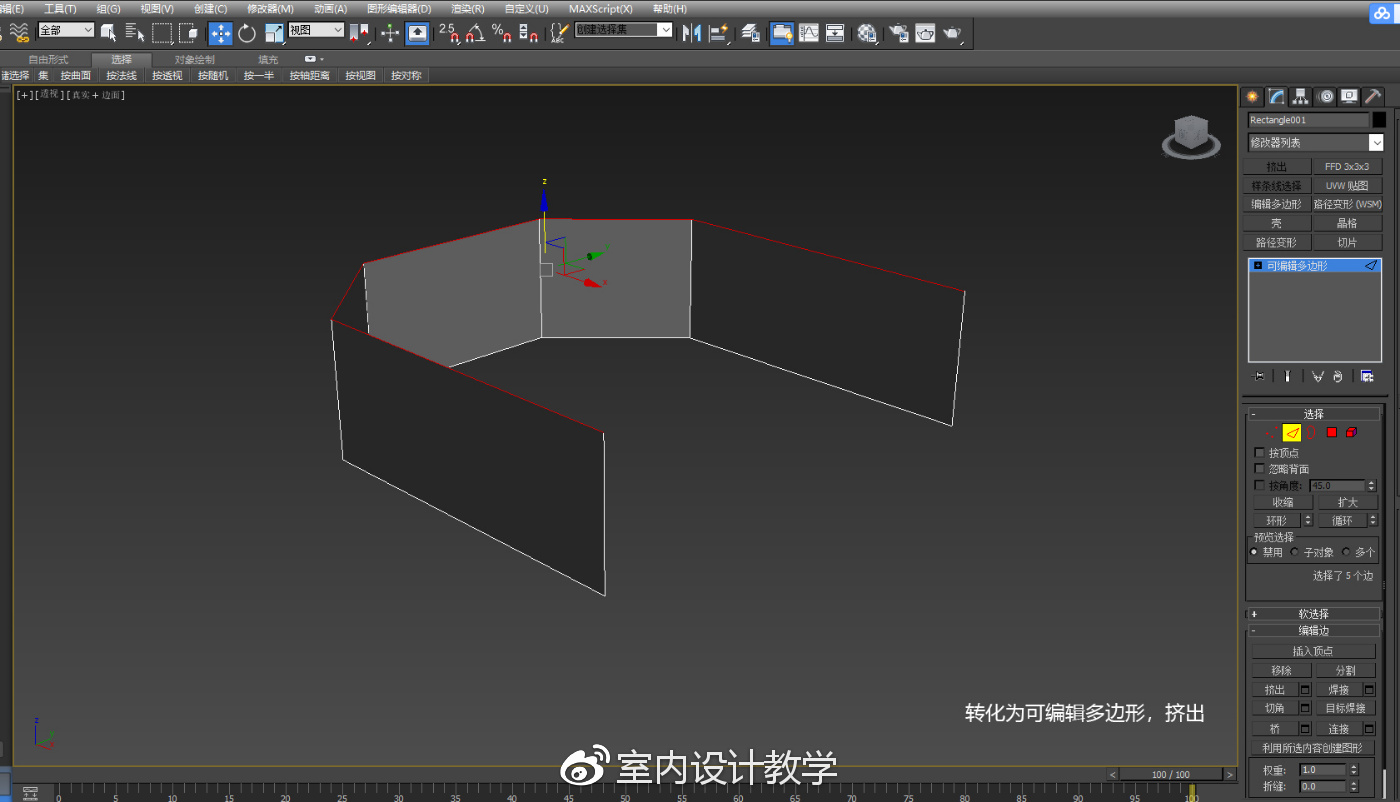Open the Utilities hammer panel

[x=1370, y=96]
